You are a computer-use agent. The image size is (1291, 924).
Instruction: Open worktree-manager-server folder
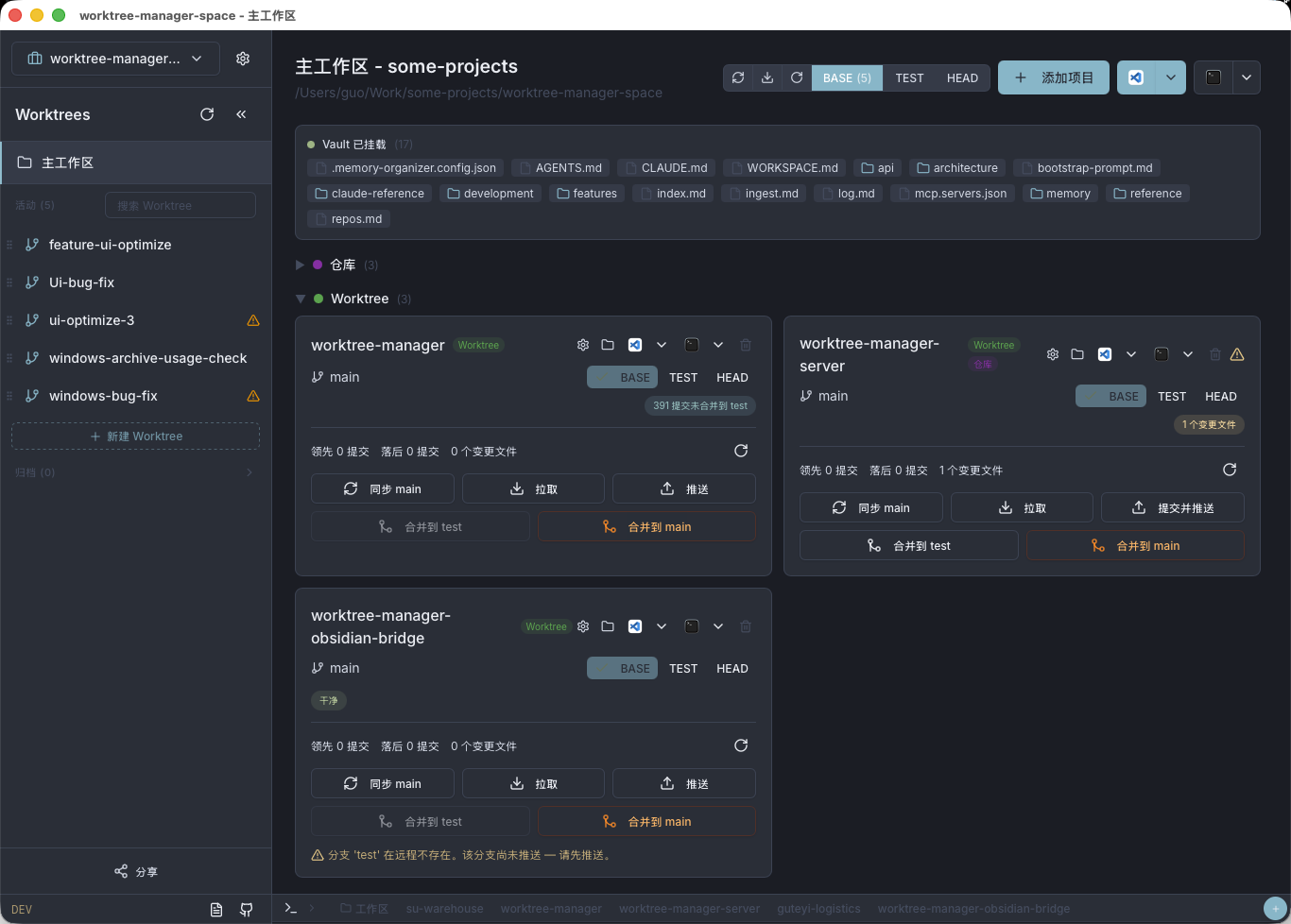point(1077,354)
